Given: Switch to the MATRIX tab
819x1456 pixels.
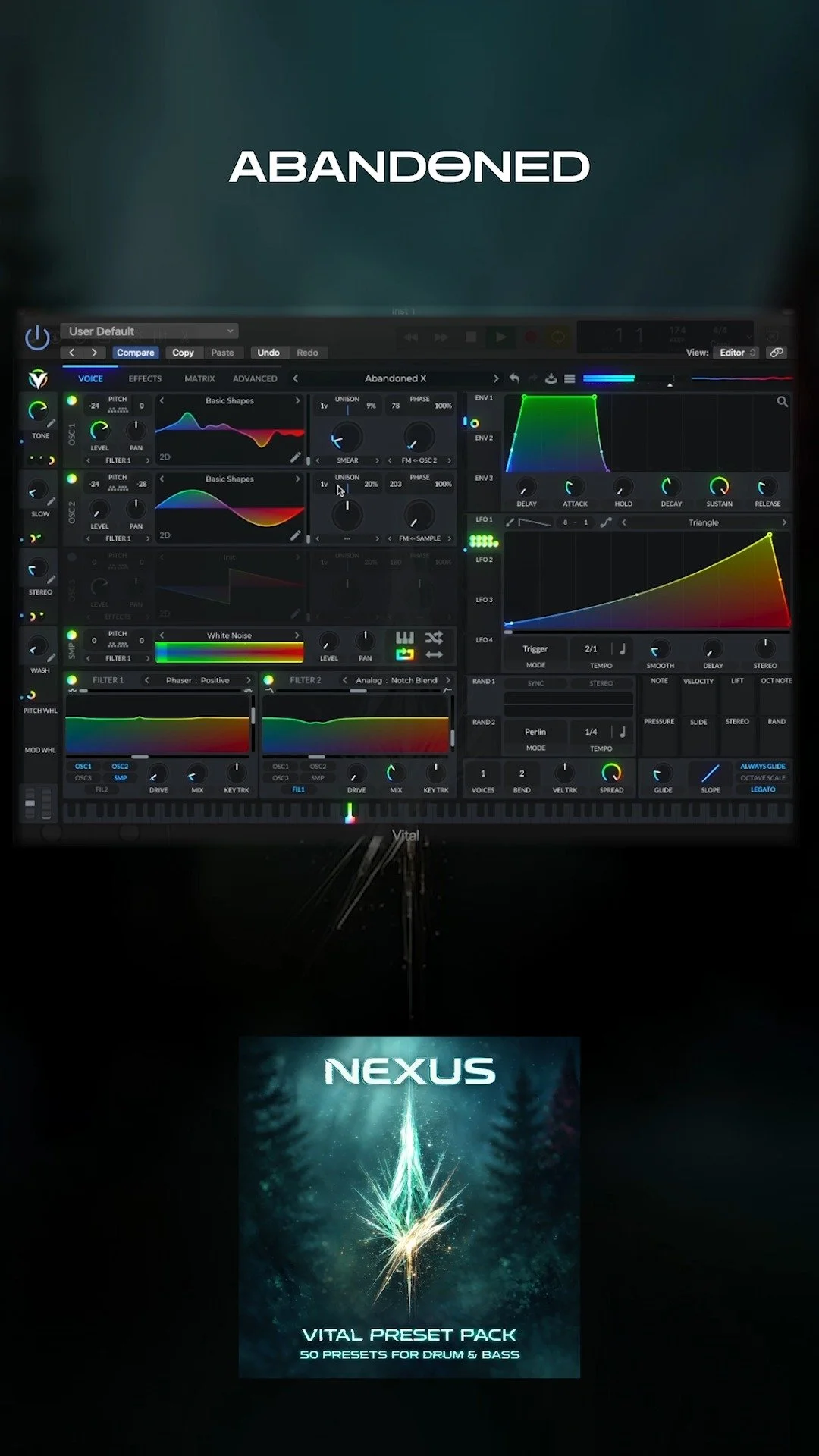Looking at the screenshot, I should pyautogui.click(x=199, y=378).
